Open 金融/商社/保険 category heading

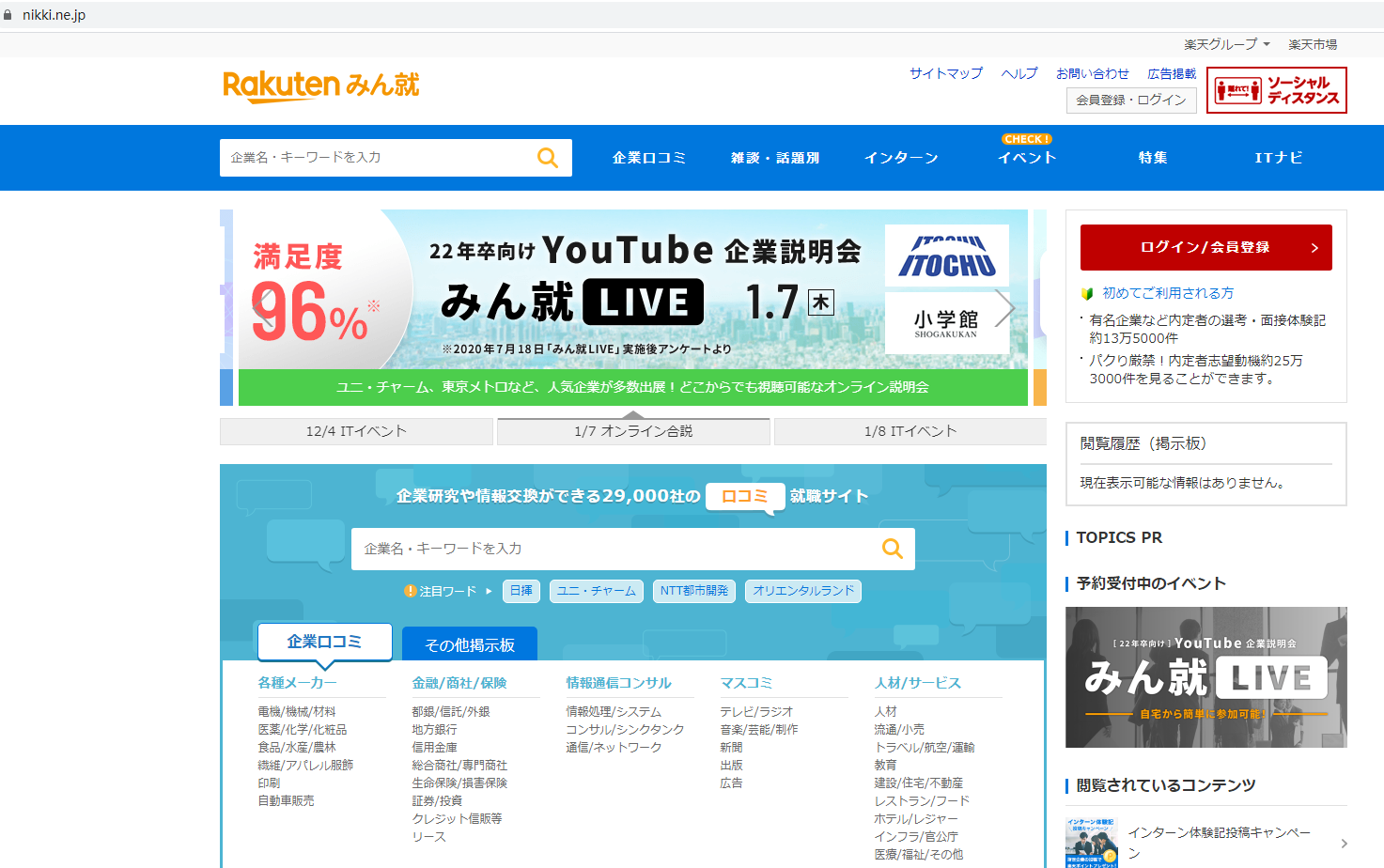[x=459, y=683]
